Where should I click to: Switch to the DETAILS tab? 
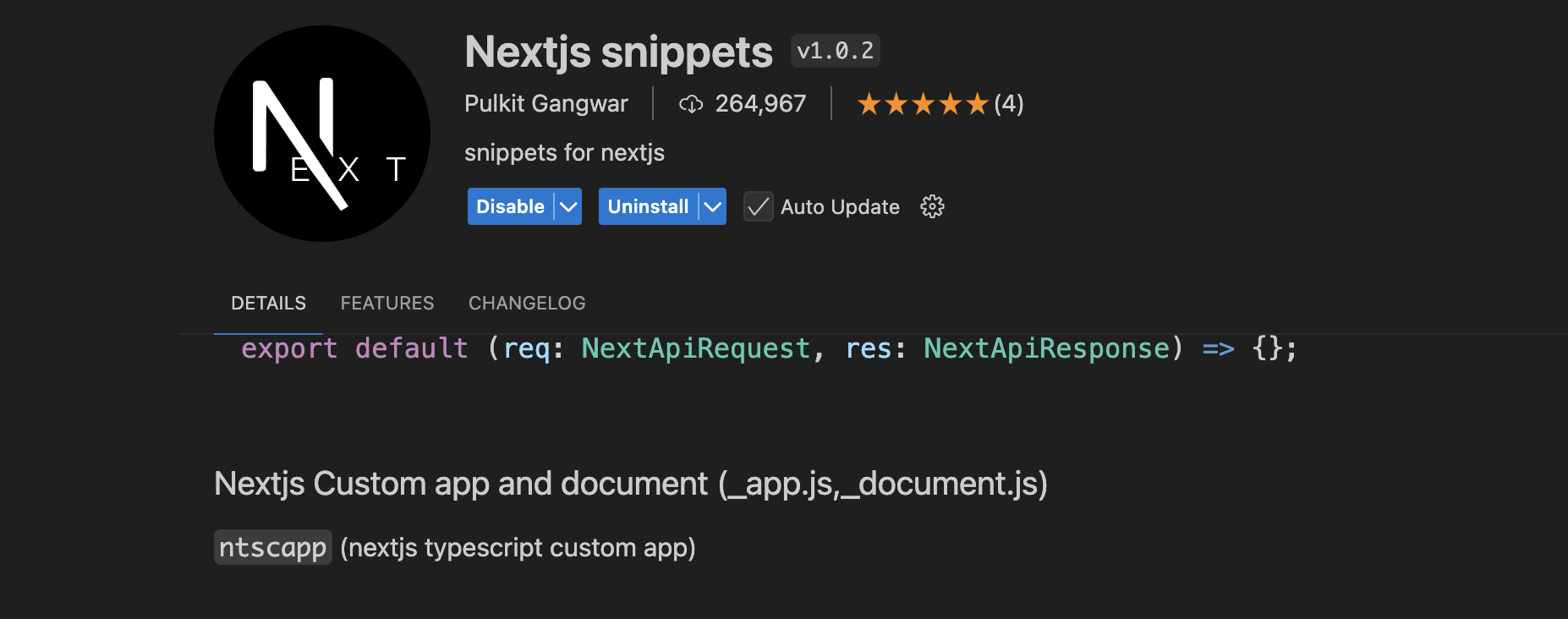pyautogui.click(x=269, y=303)
